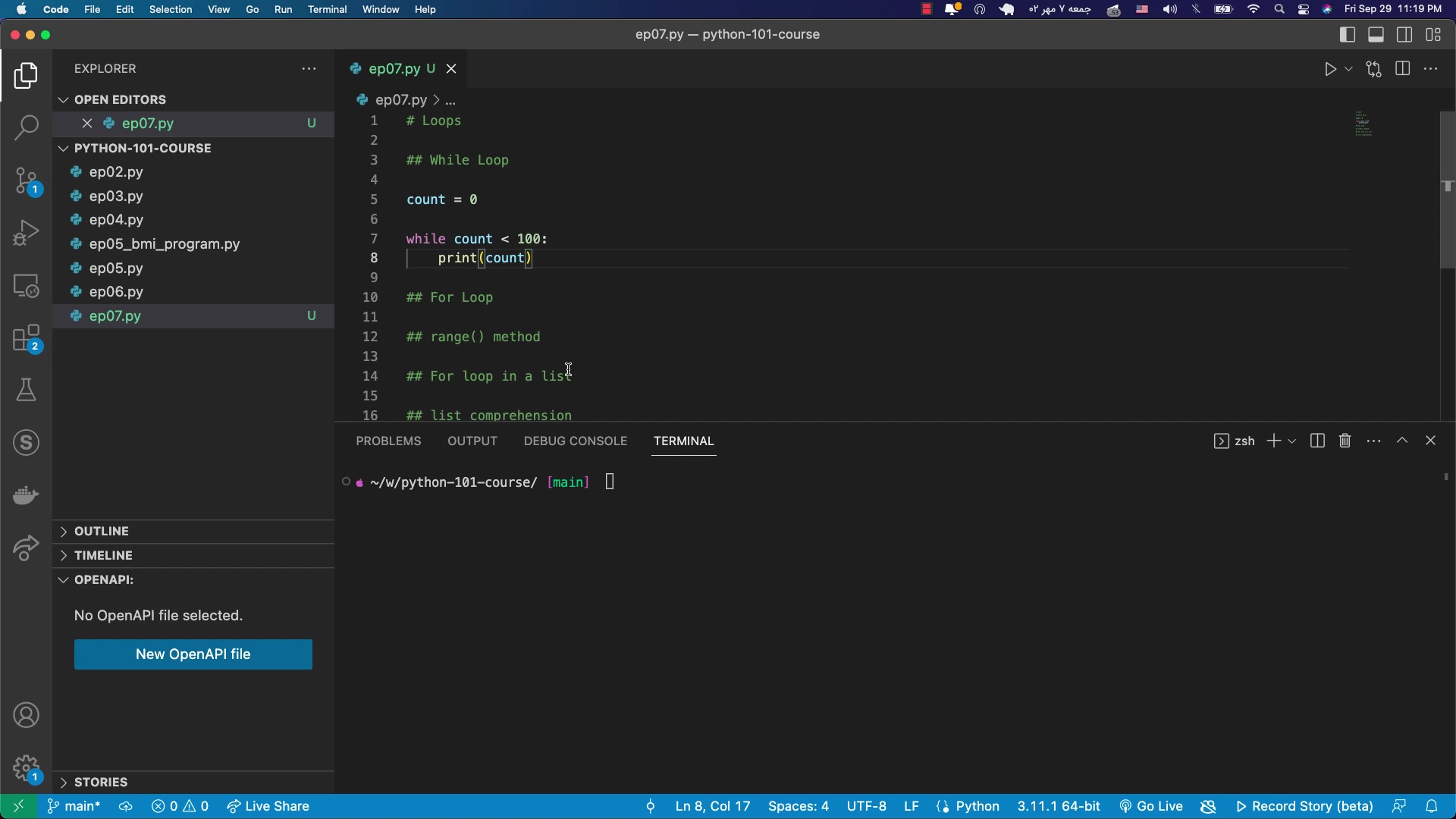This screenshot has height=819, width=1456.
Task: Open the Docker view icon
Action: pos(26,495)
